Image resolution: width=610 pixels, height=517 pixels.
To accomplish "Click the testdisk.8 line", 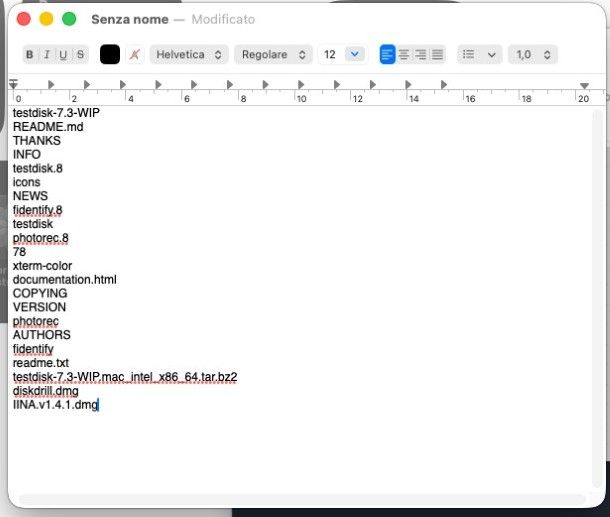I will pos(38,168).
